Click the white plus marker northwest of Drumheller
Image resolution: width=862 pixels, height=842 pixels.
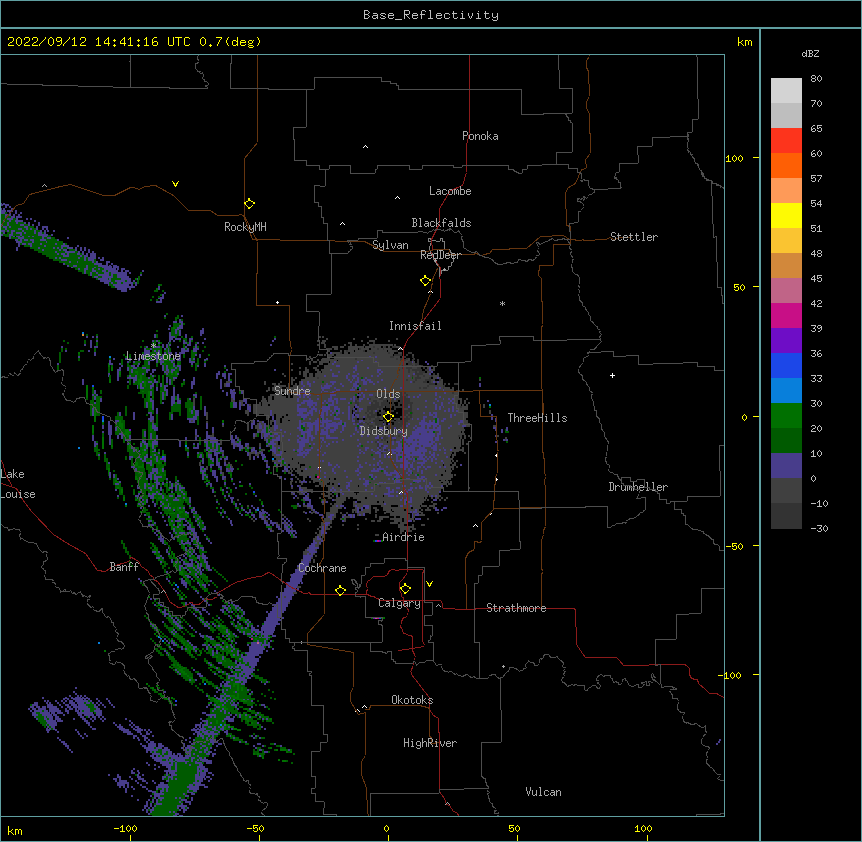pyautogui.click(x=612, y=375)
